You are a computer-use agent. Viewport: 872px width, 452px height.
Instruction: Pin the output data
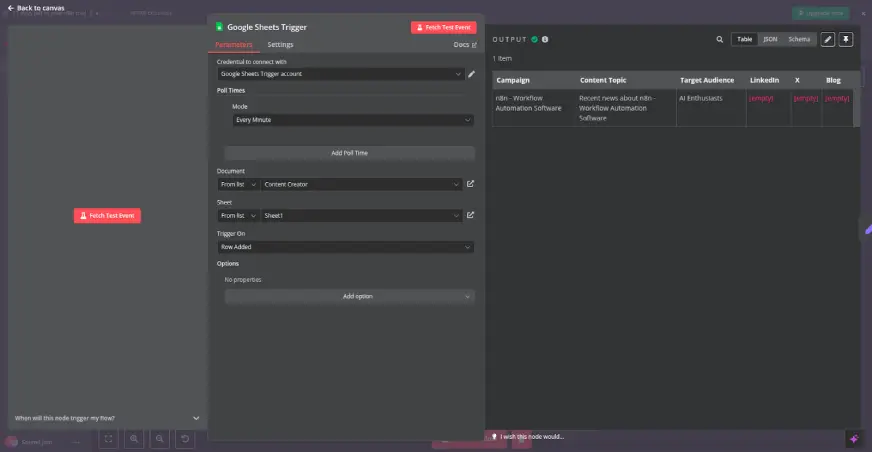(x=846, y=40)
